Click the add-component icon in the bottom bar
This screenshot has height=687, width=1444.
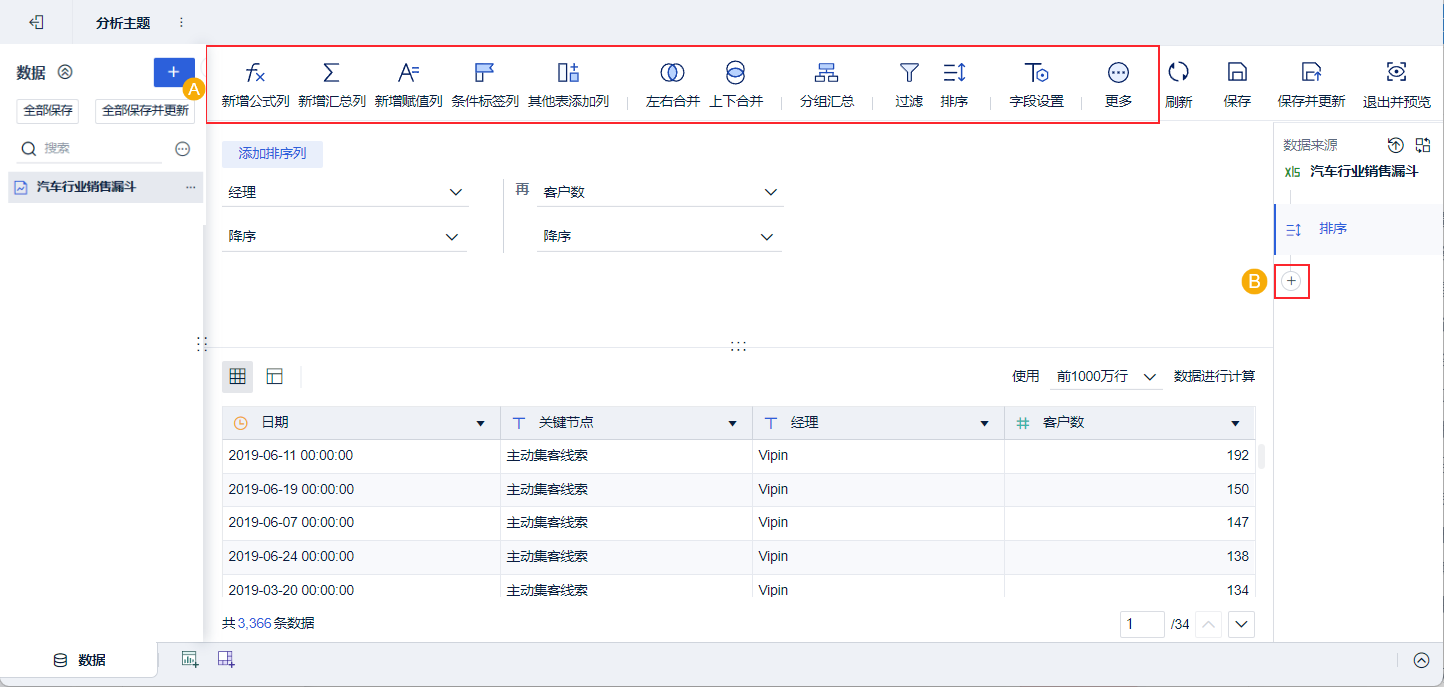pos(190,659)
